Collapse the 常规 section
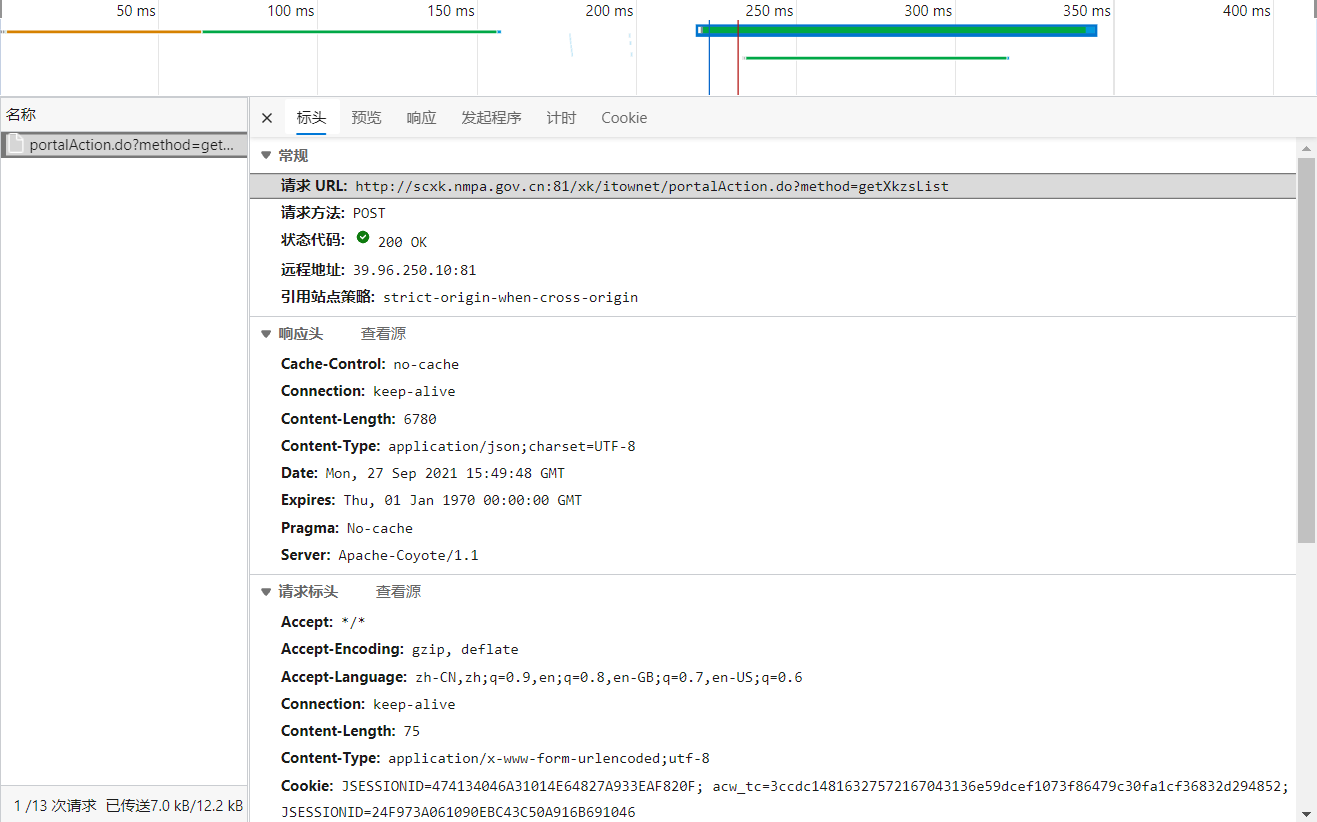 tap(266, 156)
